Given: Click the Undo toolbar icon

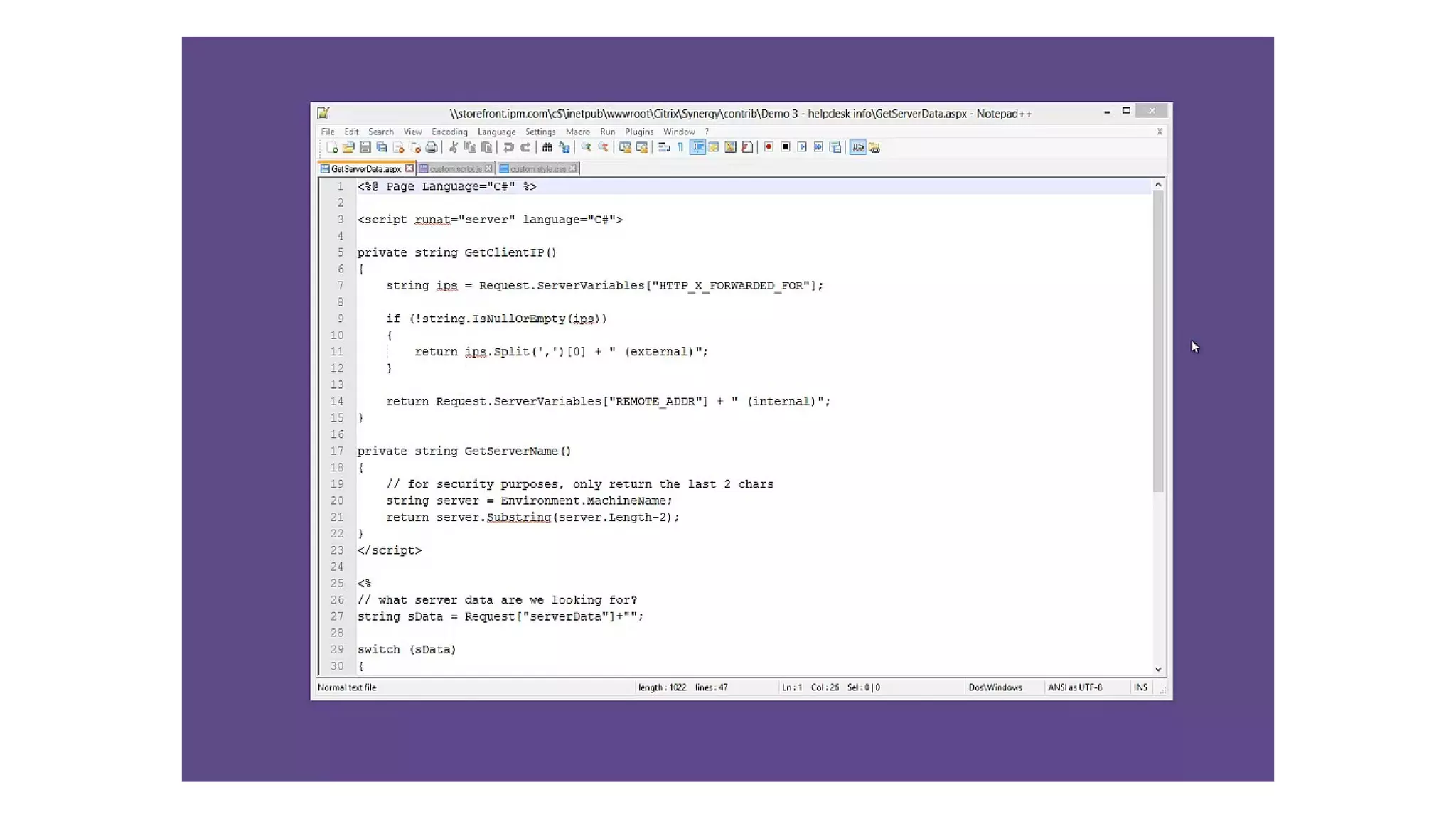Looking at the screenshot, I should [508, 147].
